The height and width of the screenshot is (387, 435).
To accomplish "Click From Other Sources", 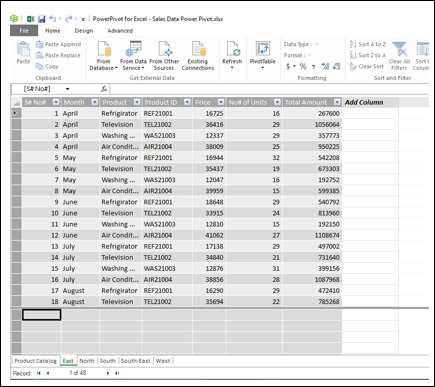I will pos(164,56).
